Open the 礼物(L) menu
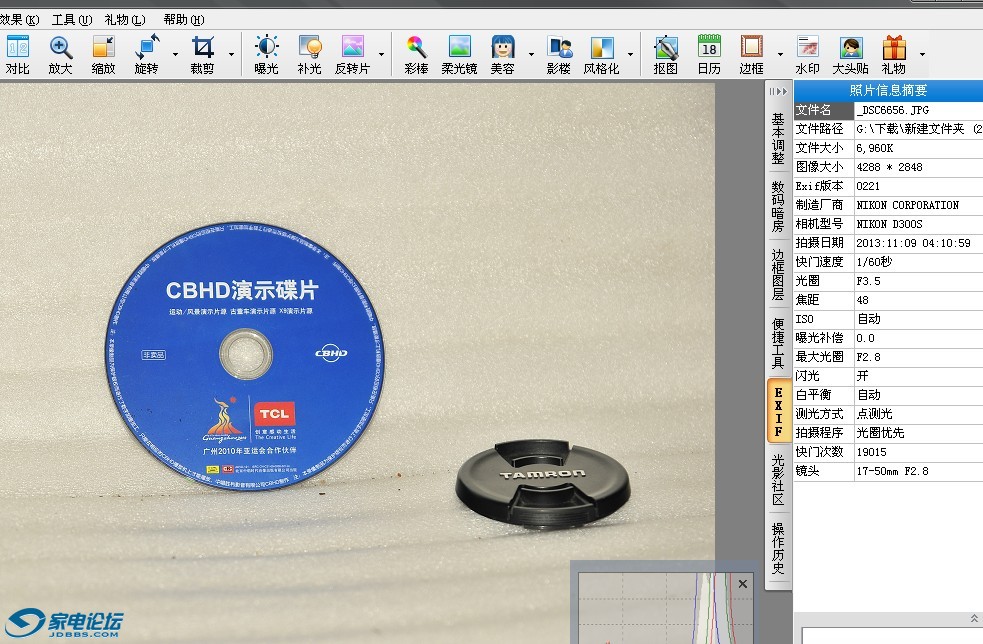Viewport: 983px width, 644px height. [125, 19]
